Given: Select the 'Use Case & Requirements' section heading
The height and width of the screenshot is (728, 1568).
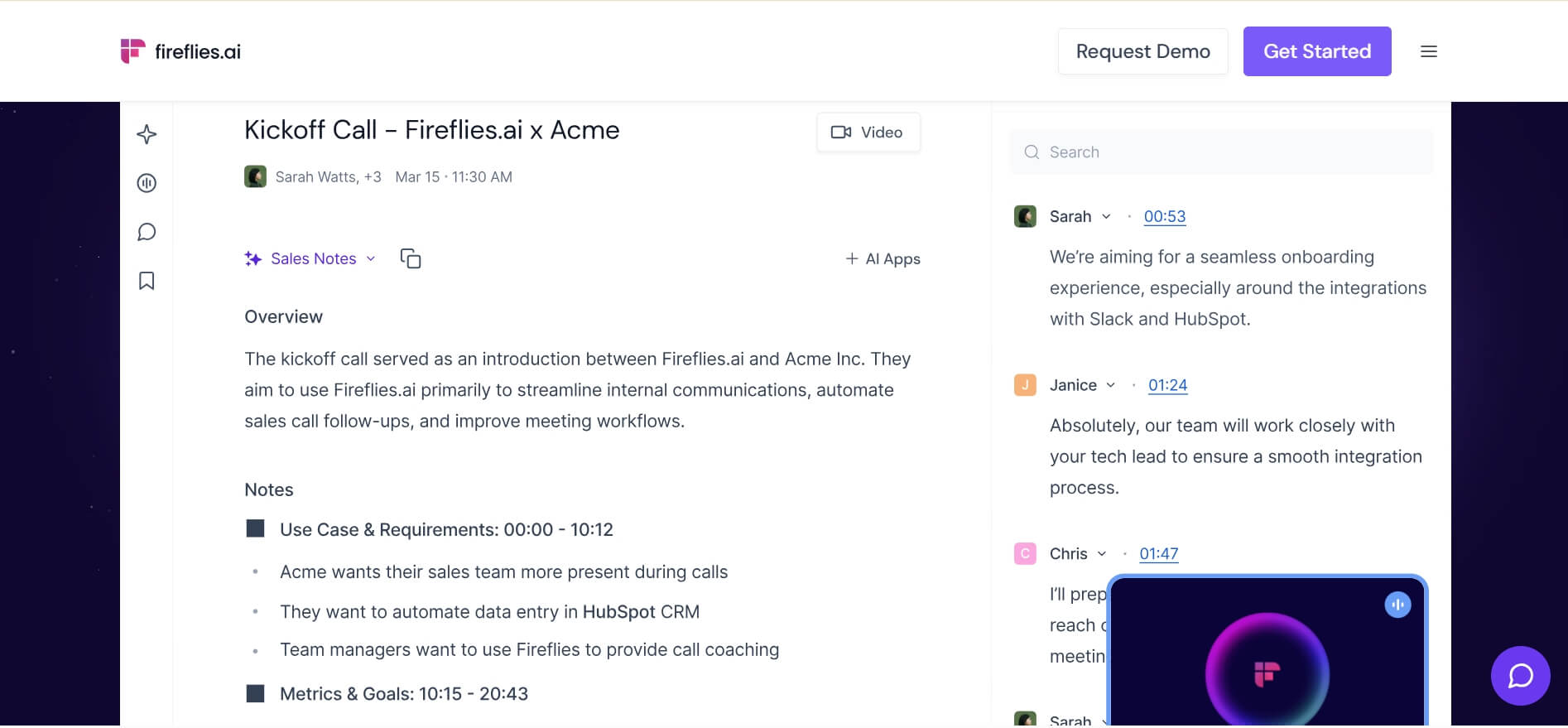Looking at the screenshot, I should (x=446, y=530).
